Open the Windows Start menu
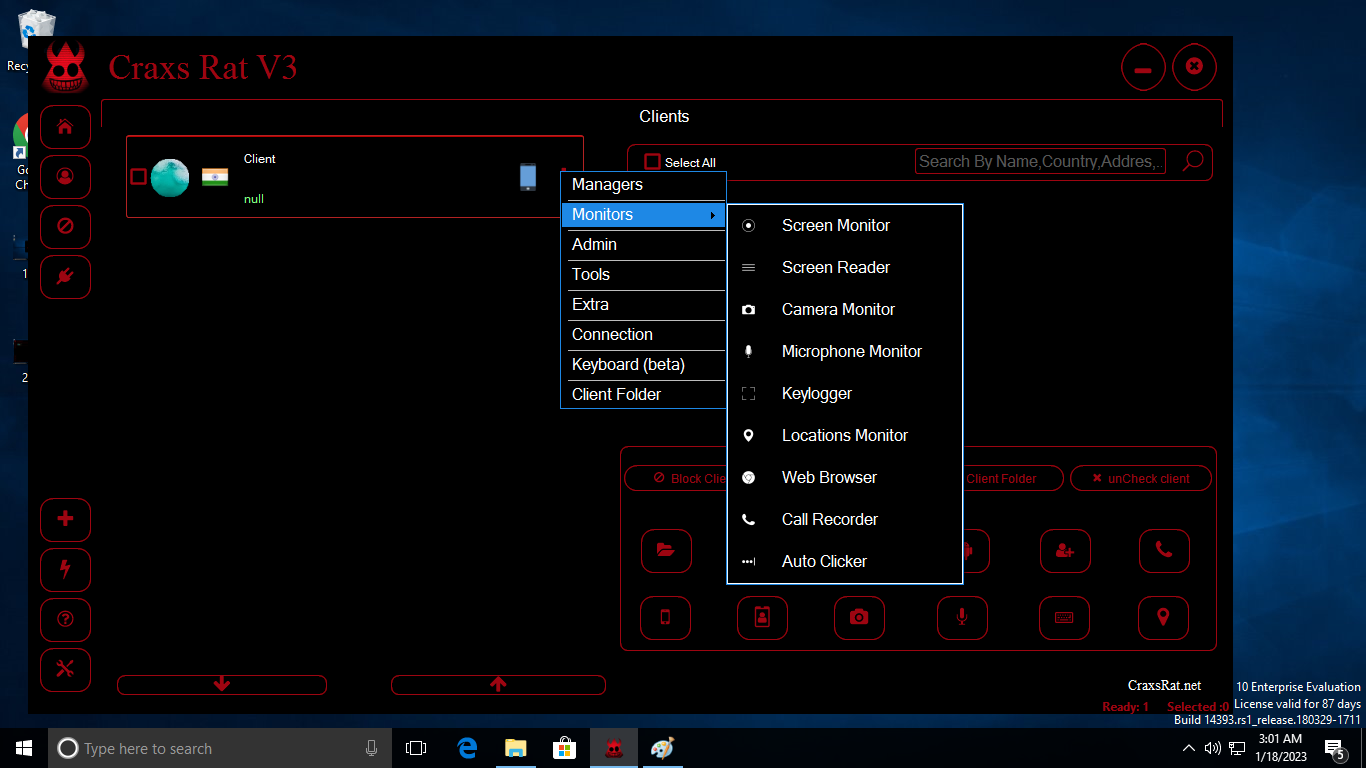This screenshot has width=1366, height=768. (24, 748)
